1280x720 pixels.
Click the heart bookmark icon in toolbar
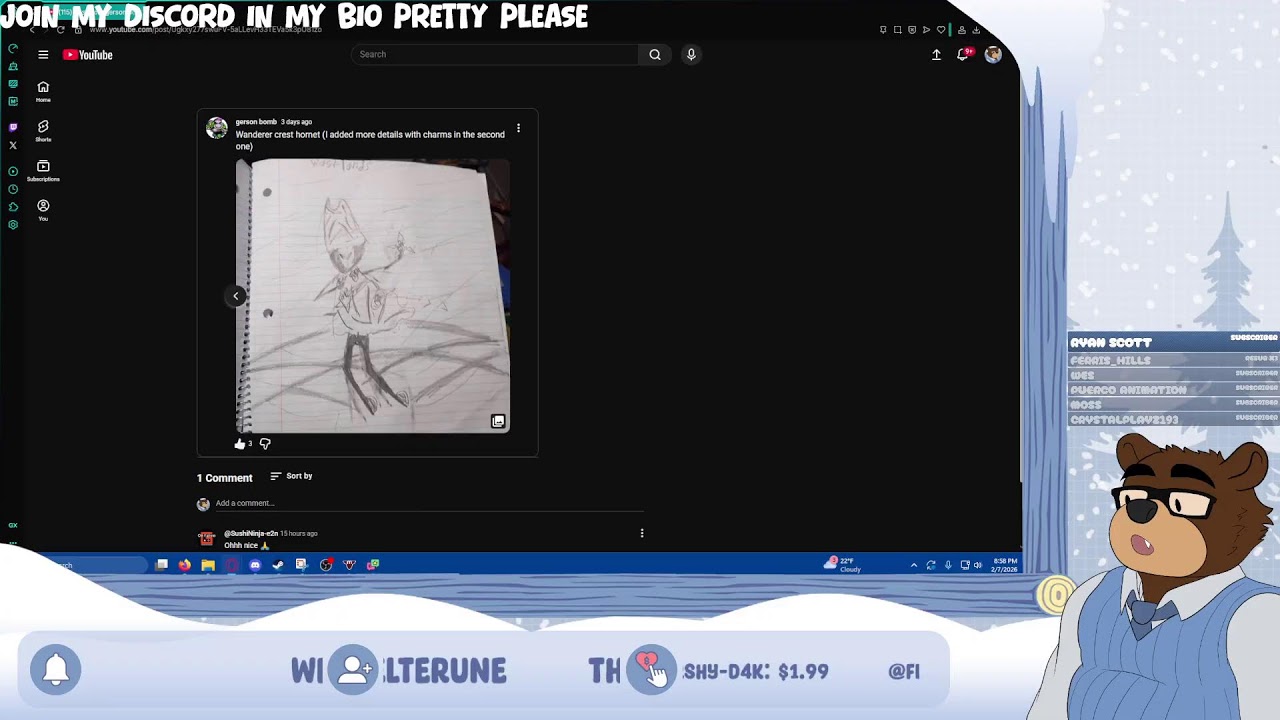coord(940,30)
